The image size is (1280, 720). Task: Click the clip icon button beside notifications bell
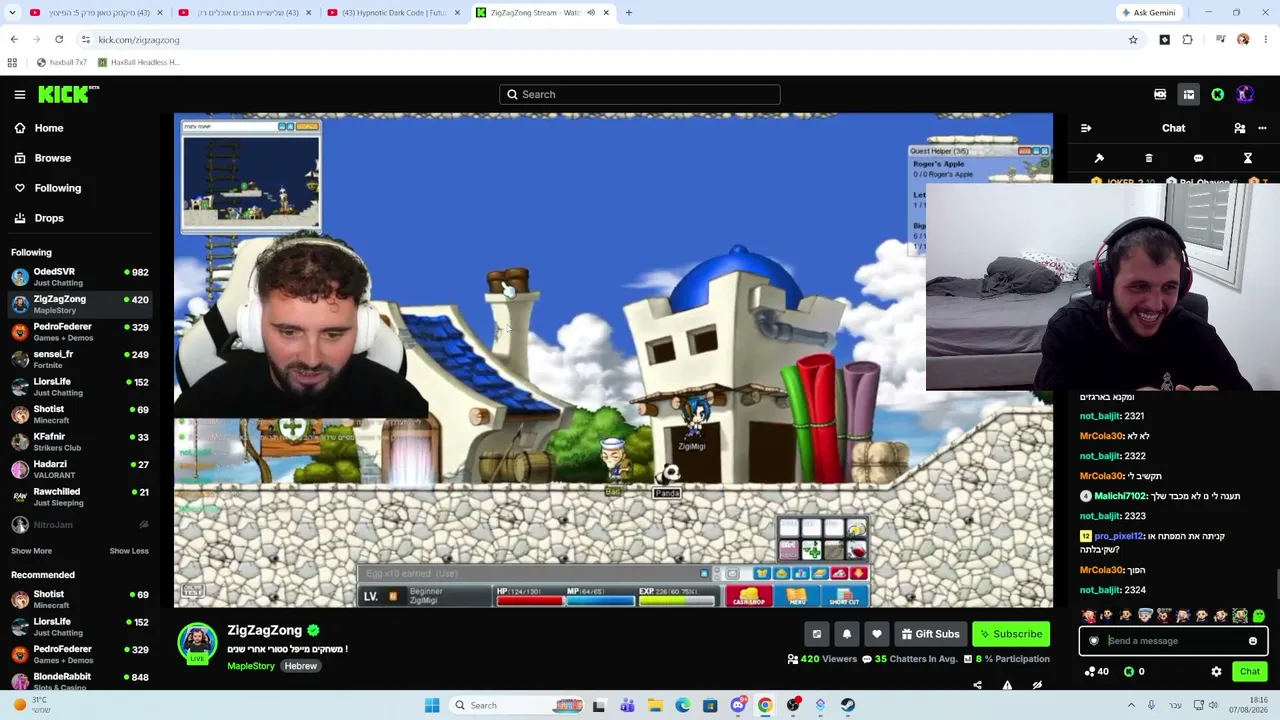coord(817,634)
